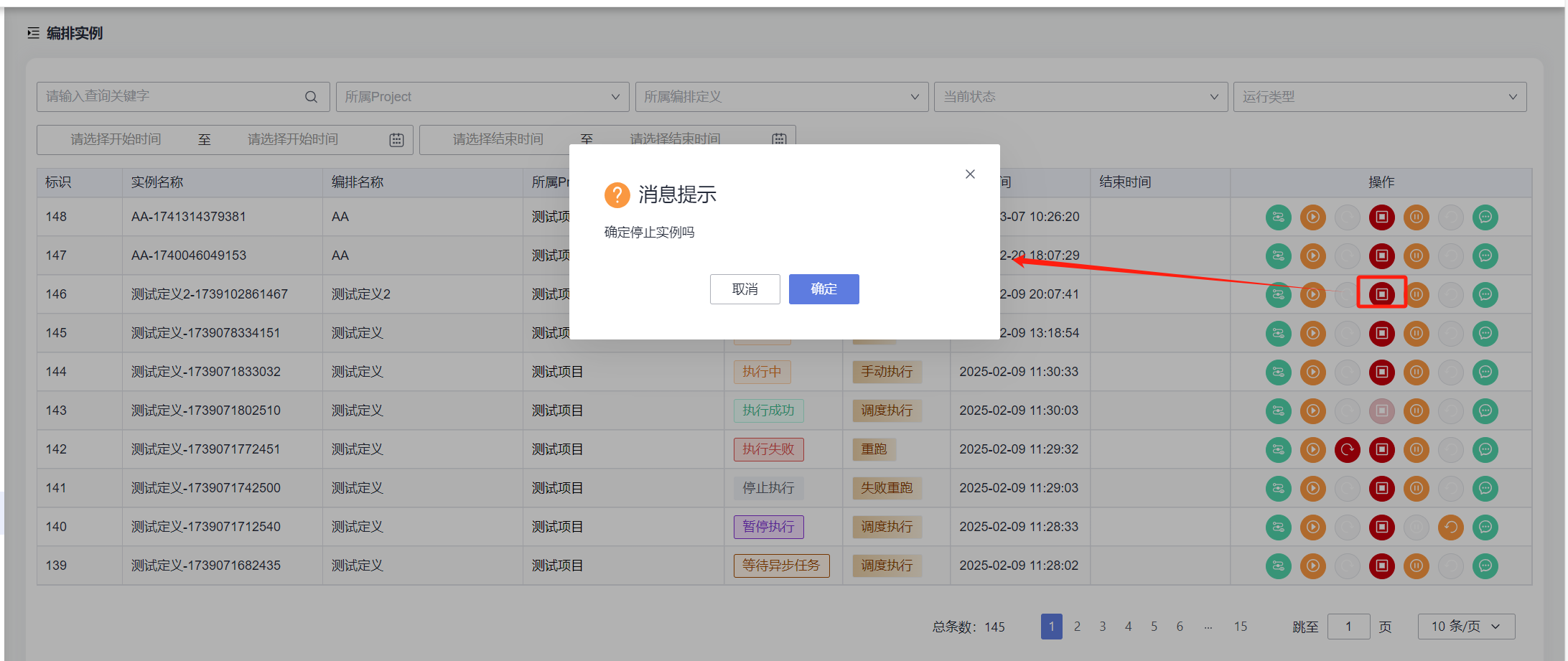Image resolution: width=1568 pixels, height=661 pixels.
Task: Run instance 144 with the orange play icon
Action: click(x=1312, y=372)
